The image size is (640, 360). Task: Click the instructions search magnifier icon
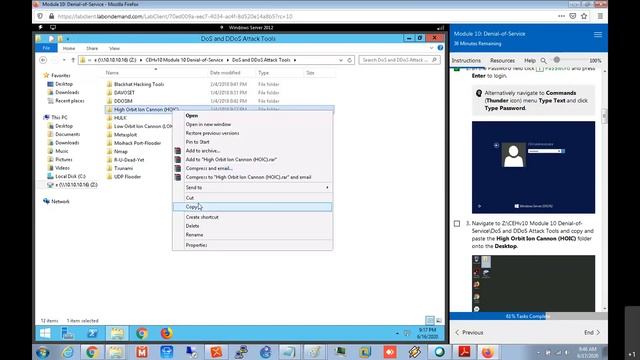point(544,60)
